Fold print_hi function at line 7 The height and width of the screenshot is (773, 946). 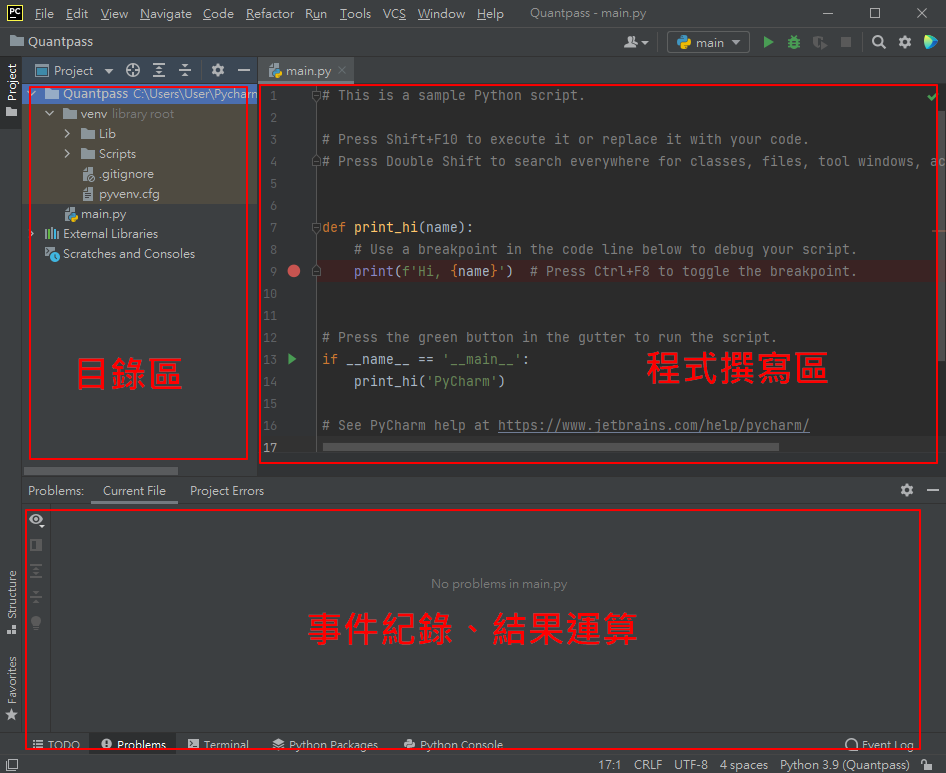(x=316, y=227)
